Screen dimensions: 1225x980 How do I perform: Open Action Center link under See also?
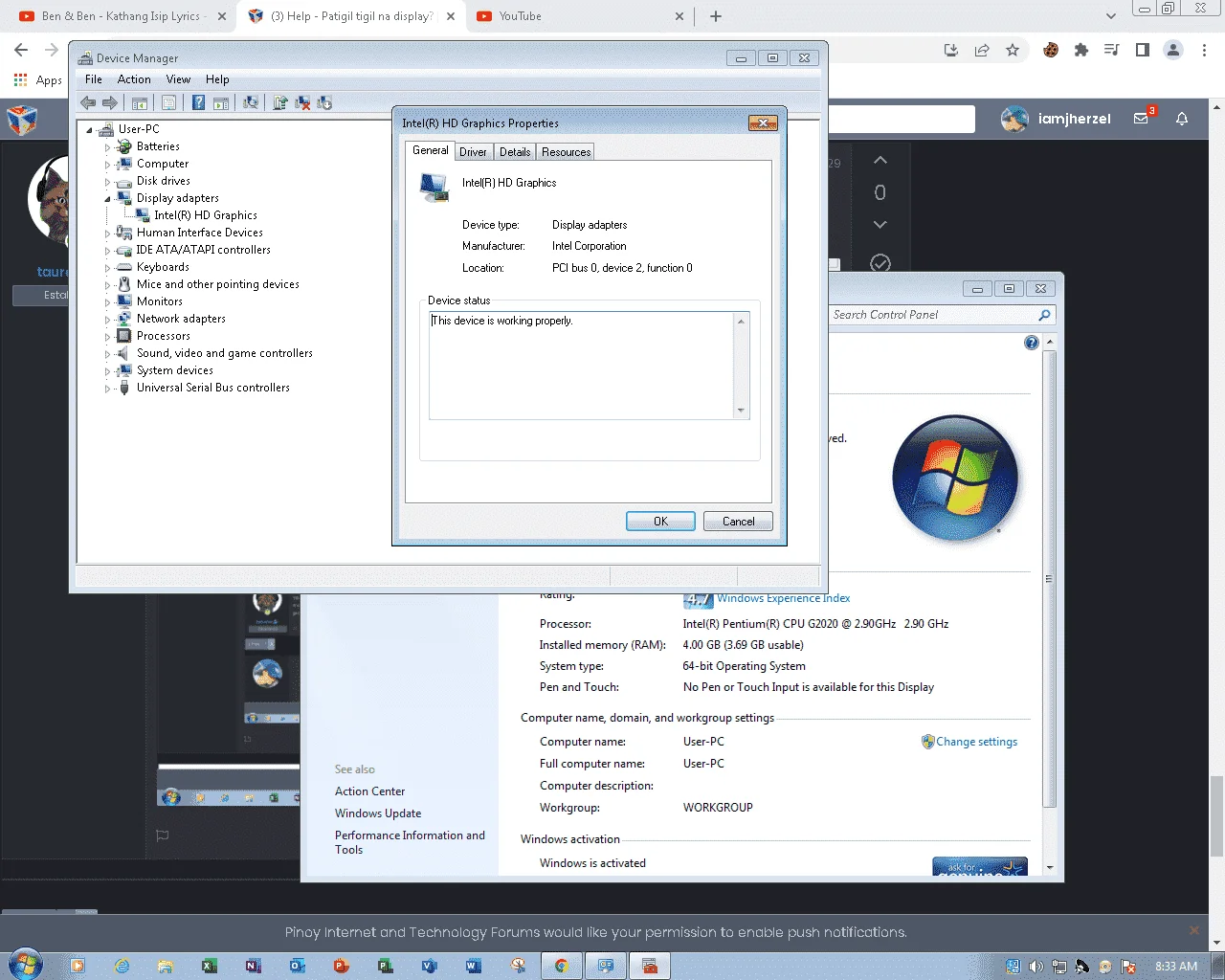click(x=369, y=791)
